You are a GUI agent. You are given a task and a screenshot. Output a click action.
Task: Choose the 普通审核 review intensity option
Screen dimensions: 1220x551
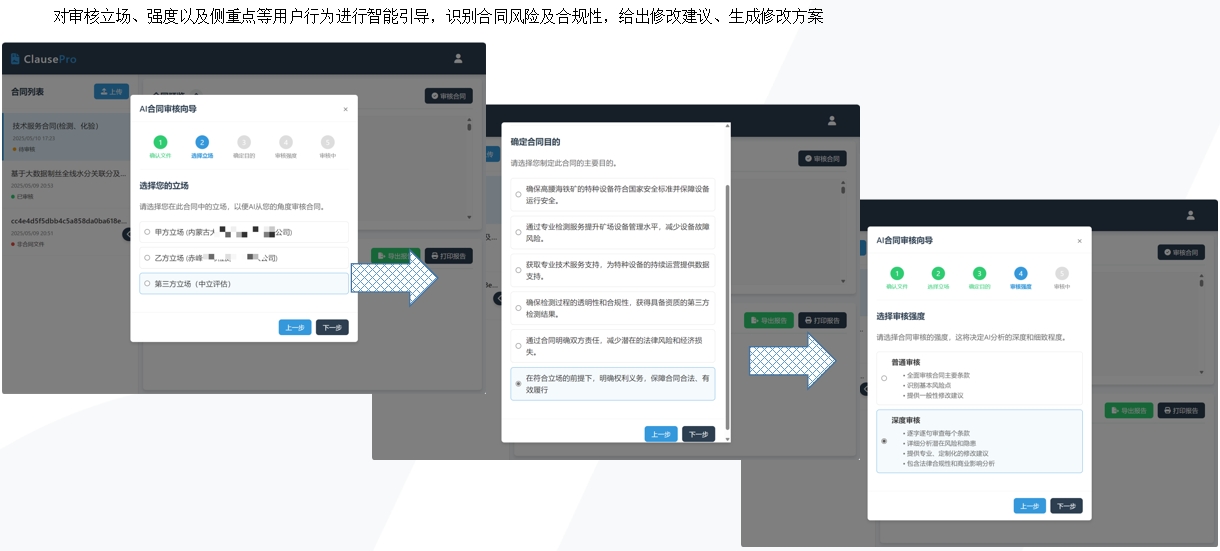(x=883, y=378)
